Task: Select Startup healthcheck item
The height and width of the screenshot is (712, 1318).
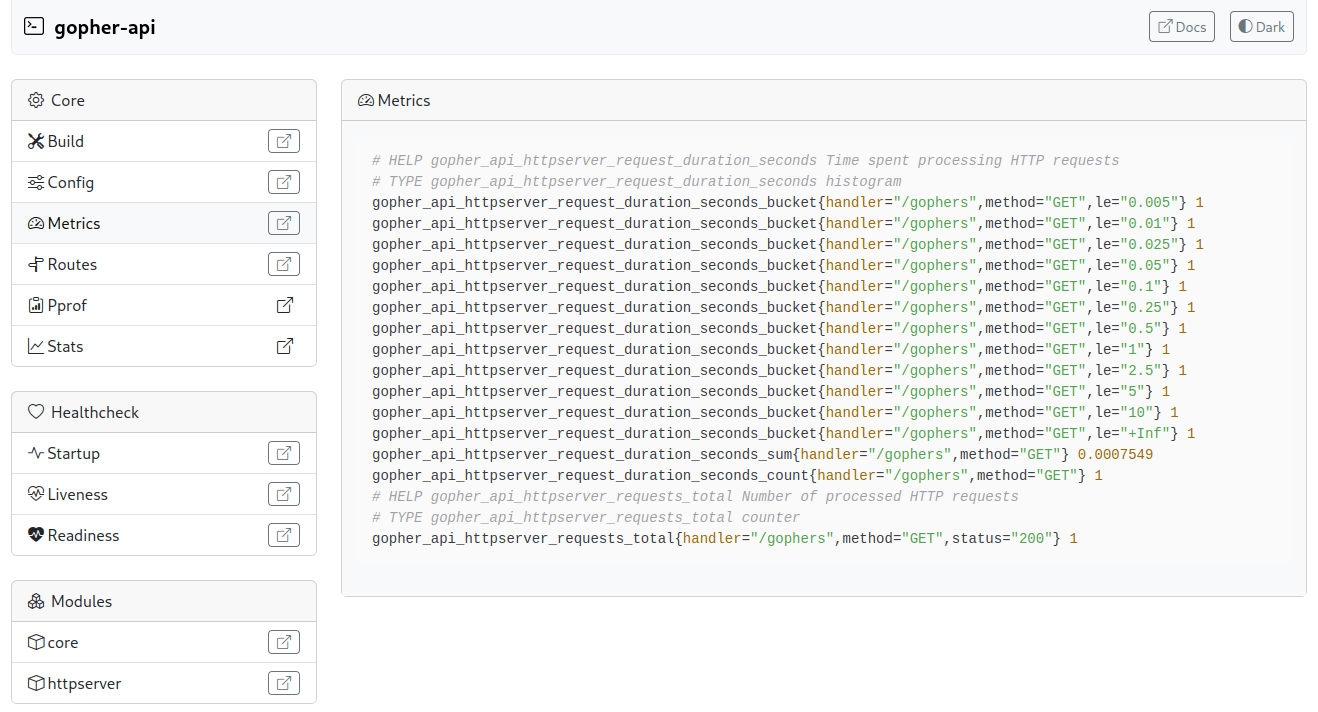Action: (x=164, y=453)
